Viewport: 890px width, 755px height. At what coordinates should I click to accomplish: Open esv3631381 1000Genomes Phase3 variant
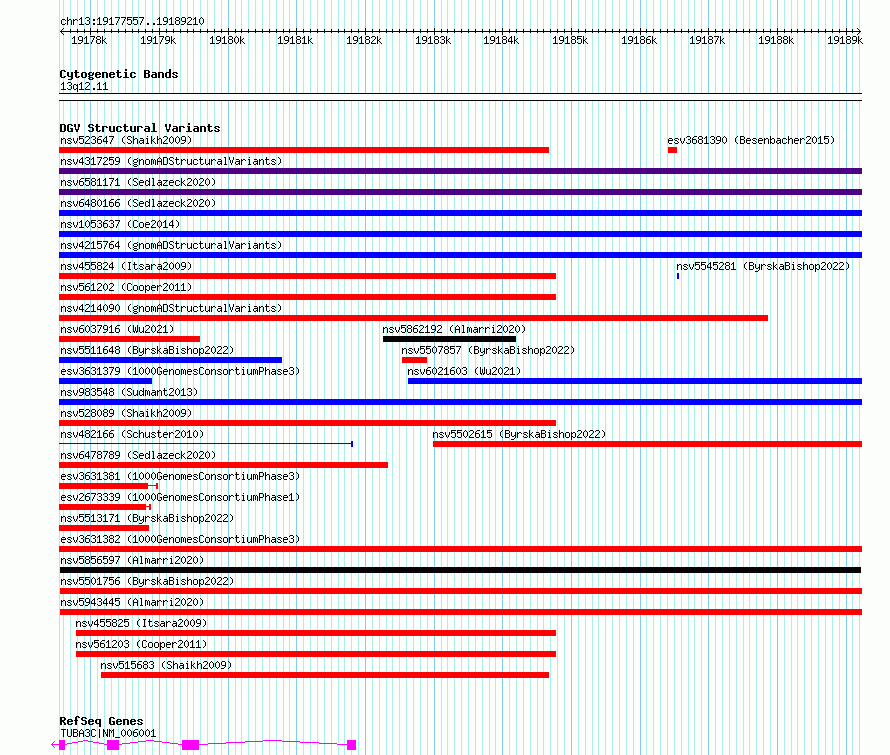180,476
